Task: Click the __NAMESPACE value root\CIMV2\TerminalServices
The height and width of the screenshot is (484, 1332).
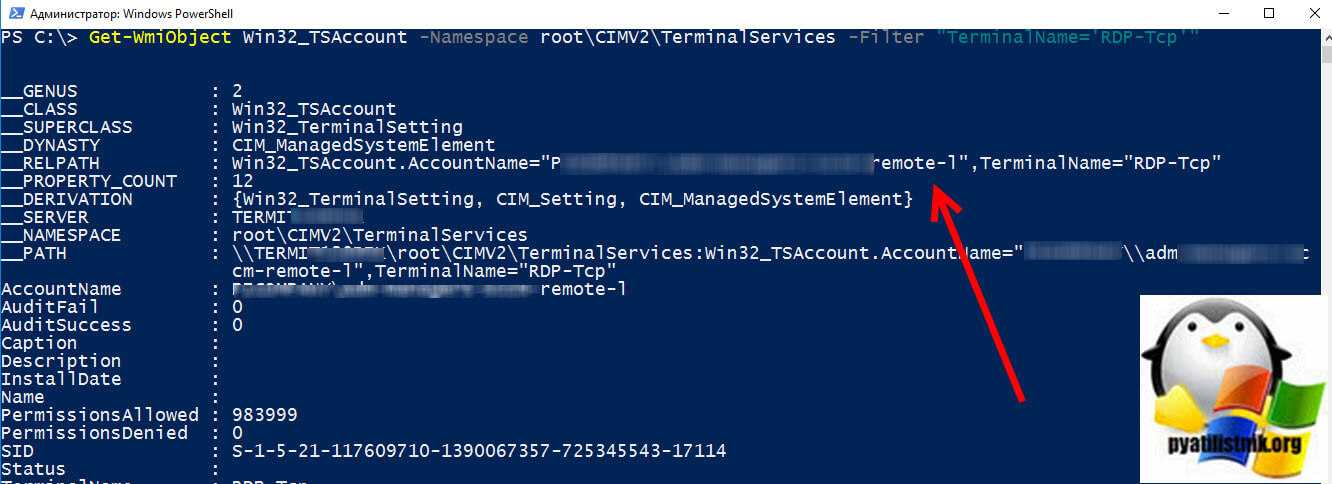Action: [379, 235]
